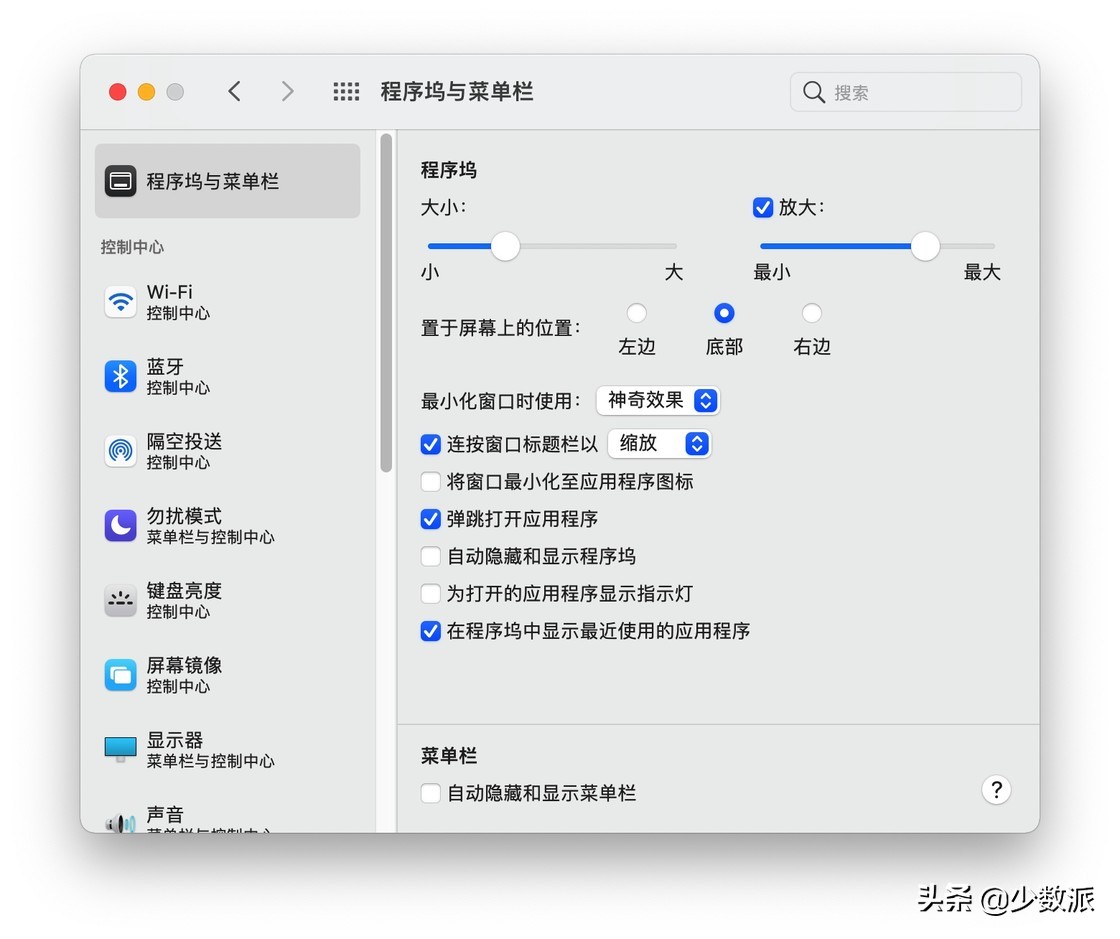This screenshot has height=939, width=1120.
Task: Open the 缩放 effect dropdown
Action: (x=659, y=444)
